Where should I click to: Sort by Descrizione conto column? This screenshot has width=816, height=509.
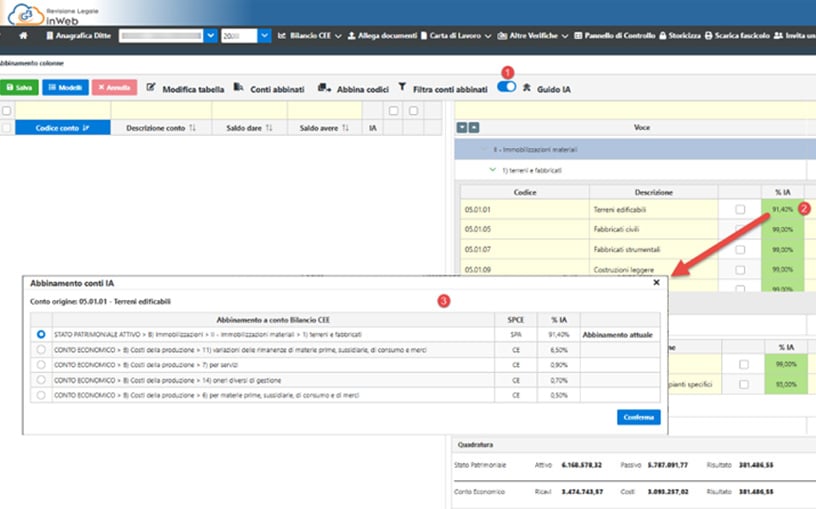pyautogui.click(x=161, y=128)
